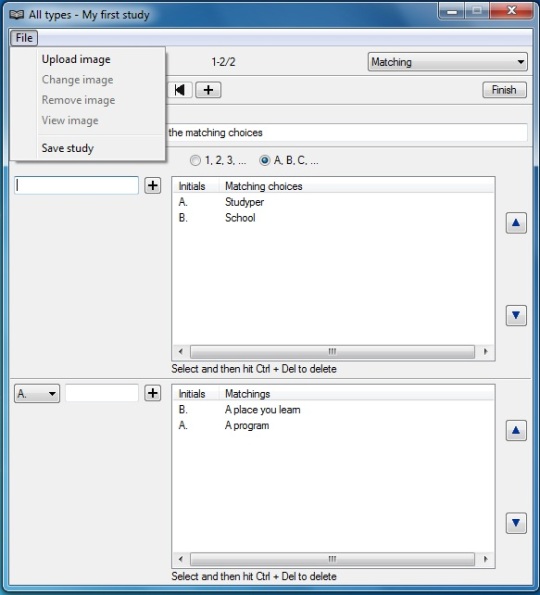Click the Matchings list horizontal scrollbar thumb
This screenshot has width=540, height=595.
[x=332, y=559]
